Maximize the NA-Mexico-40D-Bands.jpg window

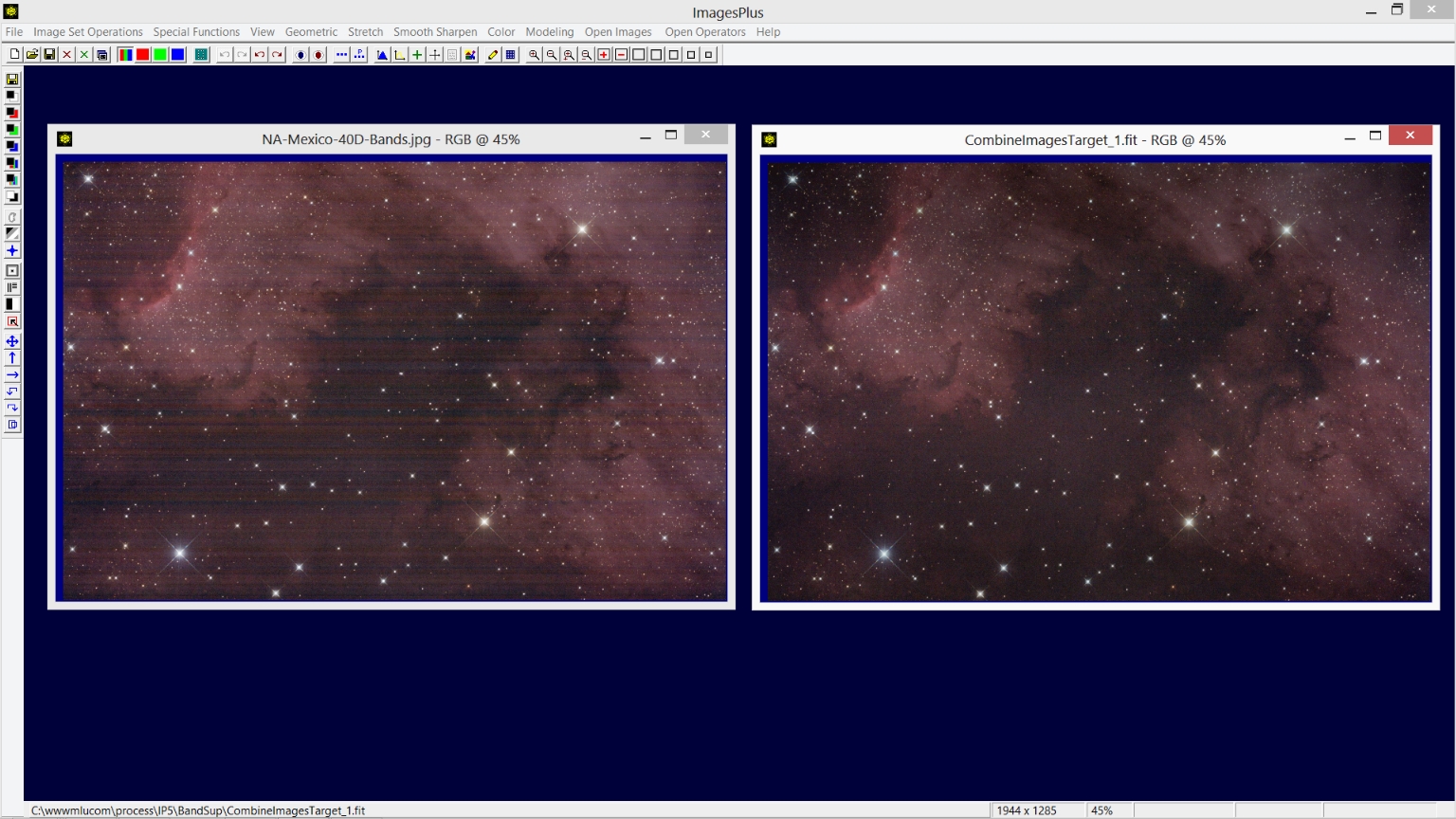[671, 136]
